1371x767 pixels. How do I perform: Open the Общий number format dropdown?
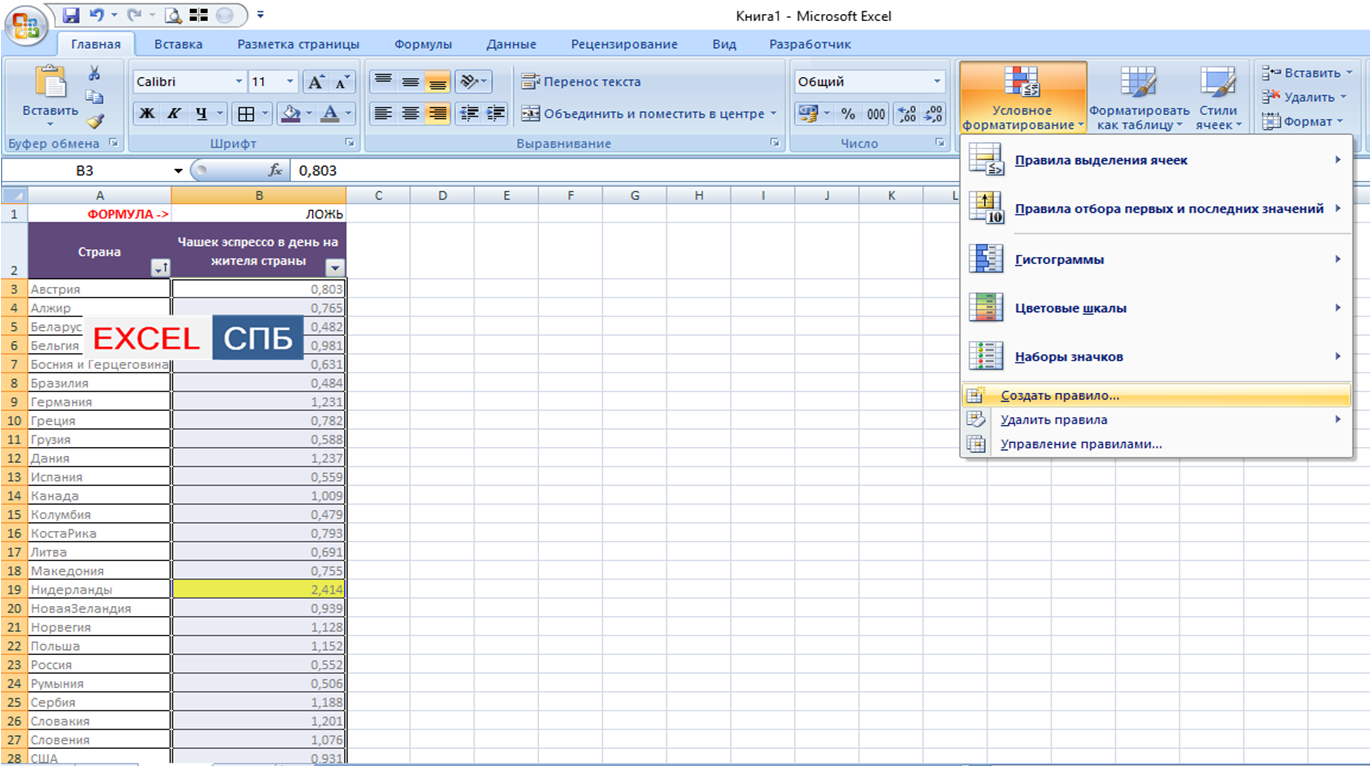pyautogui.click(x=937, y=82)
